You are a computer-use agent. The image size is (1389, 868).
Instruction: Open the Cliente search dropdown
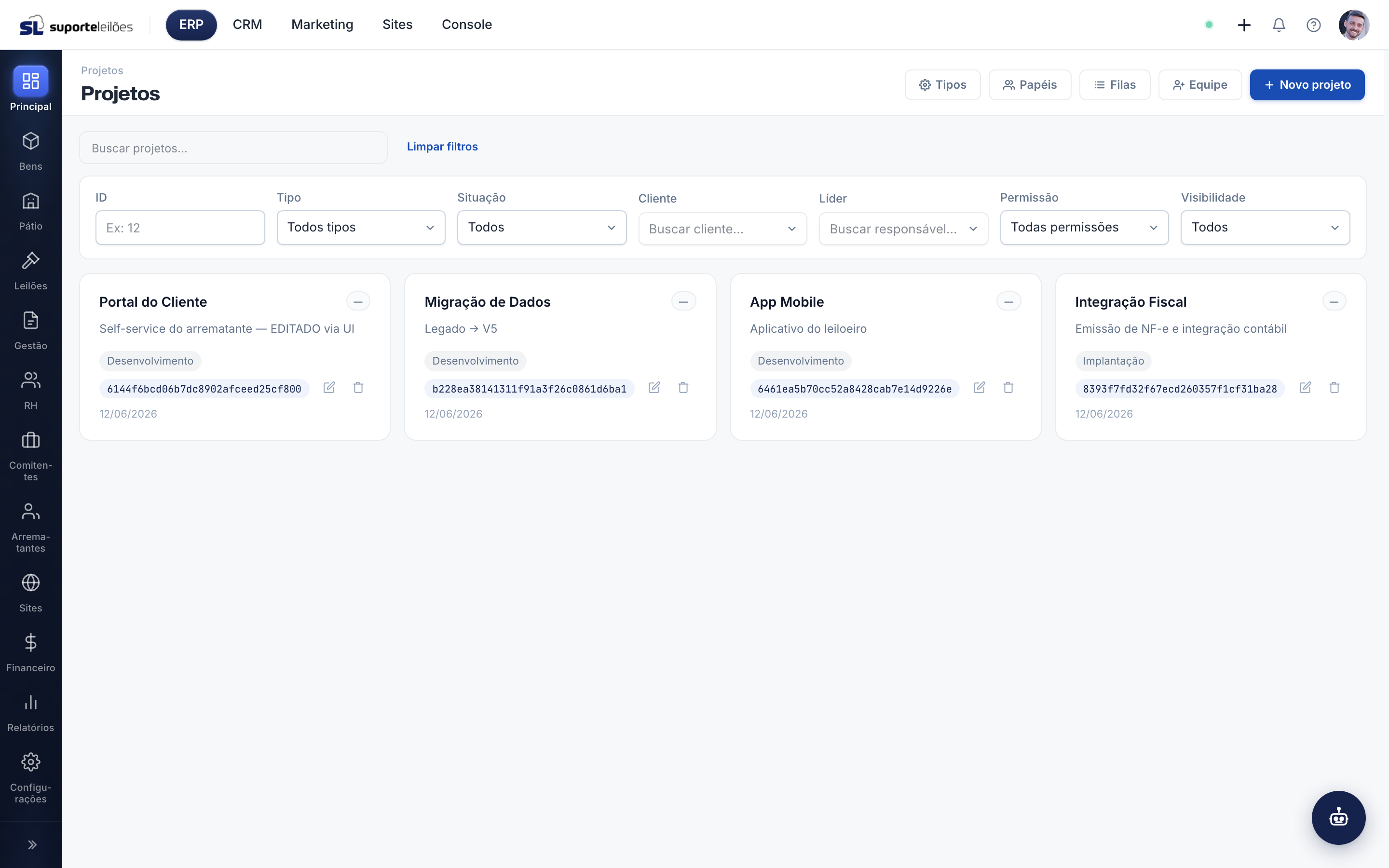pyautogui.click(x=722, y=229)
